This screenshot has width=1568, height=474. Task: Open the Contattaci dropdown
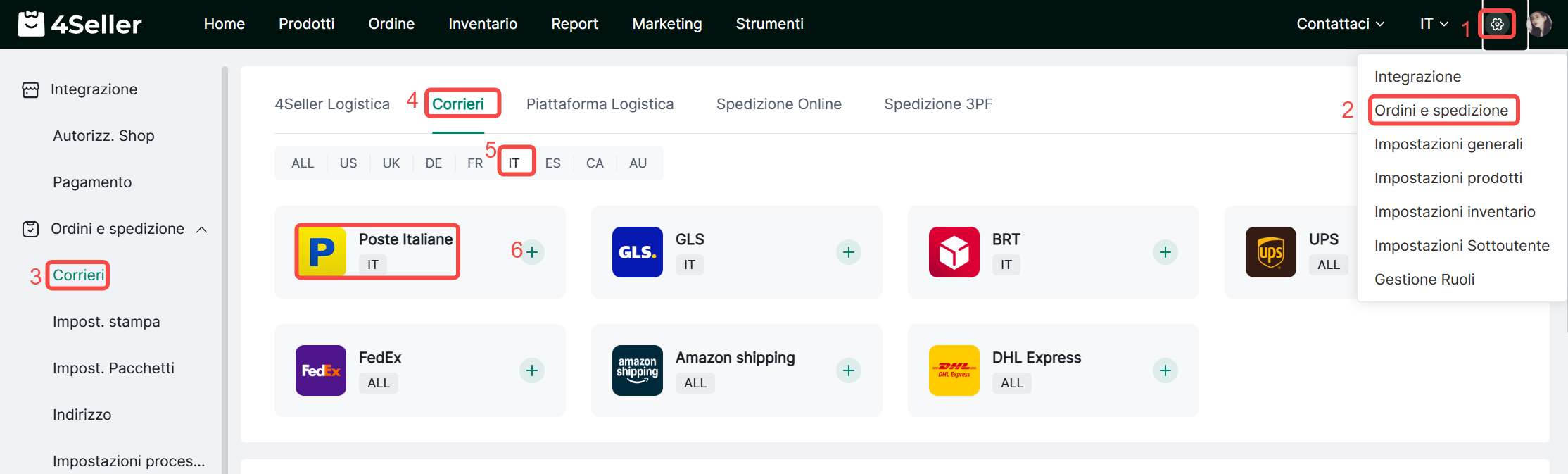[1340, 24]
